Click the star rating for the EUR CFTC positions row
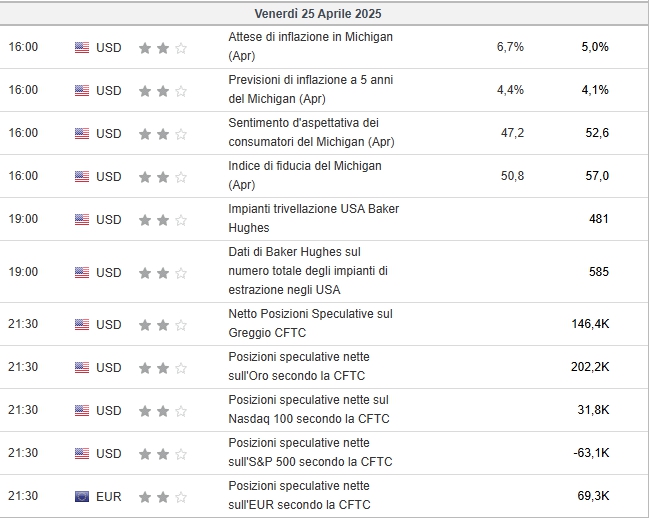The width and height of the screenshot is (649, 522). [x=163, y=497]
